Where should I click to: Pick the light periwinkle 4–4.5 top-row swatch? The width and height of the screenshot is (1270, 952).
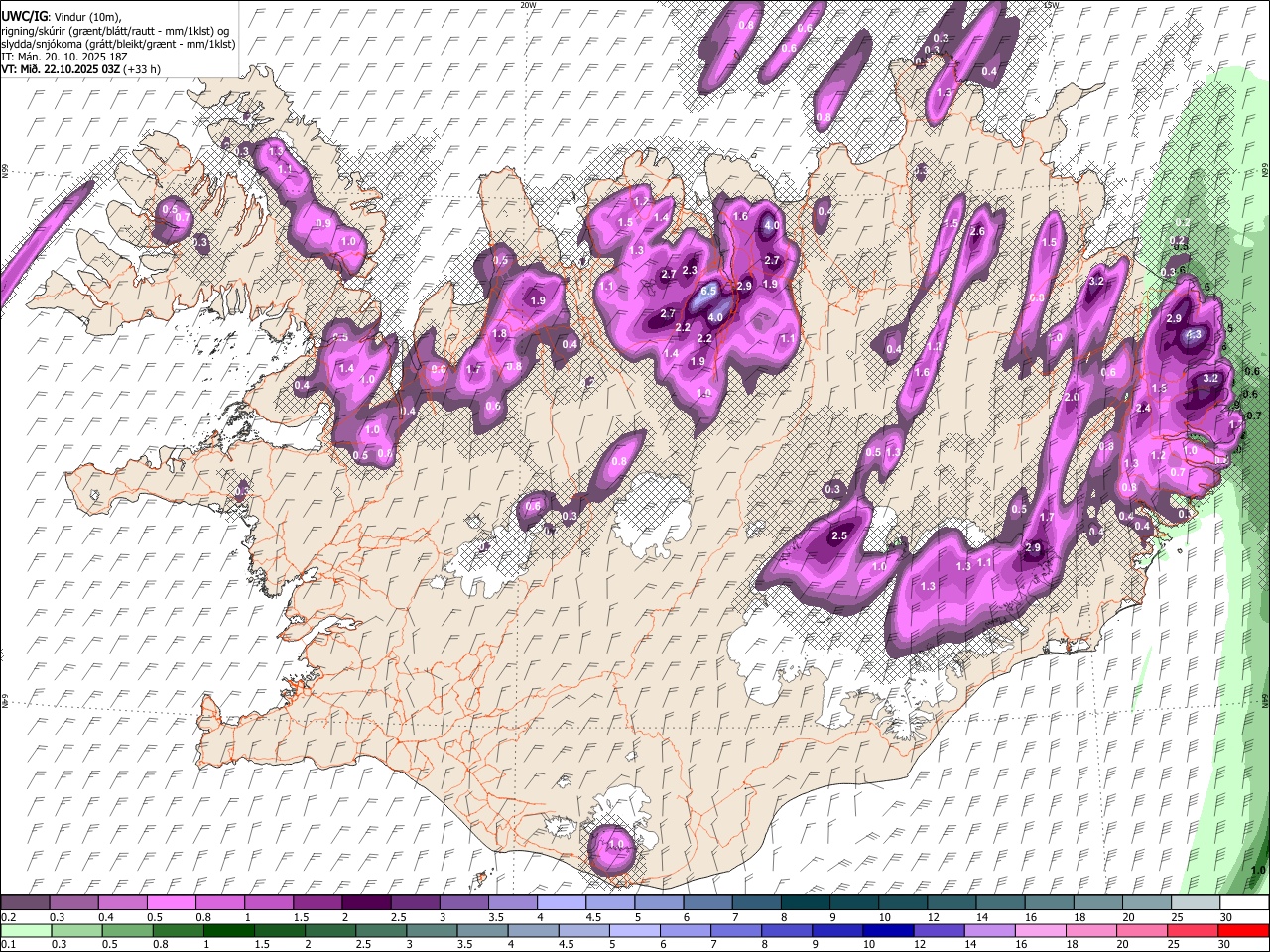point(562,903)
